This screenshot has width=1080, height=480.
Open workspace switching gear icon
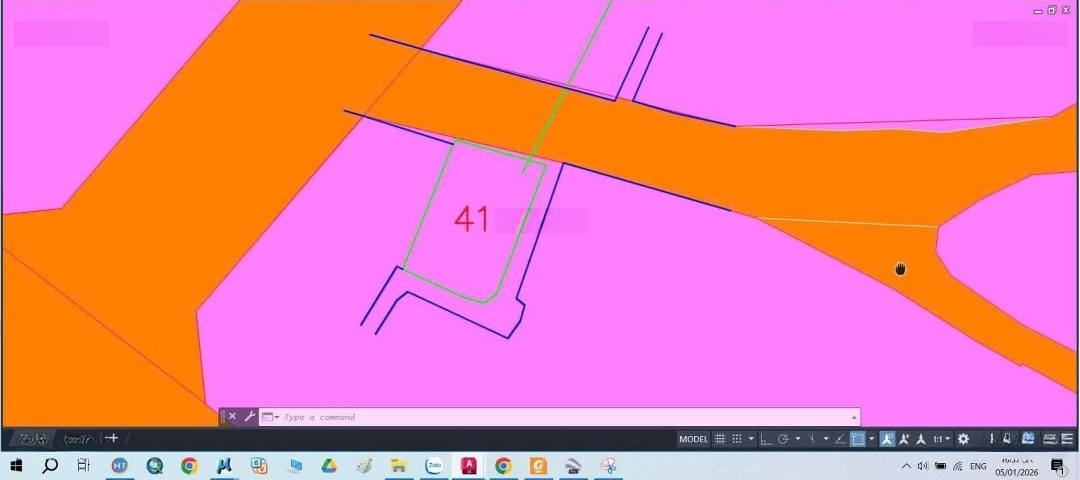pyautogui.click(x=963, y=439)
